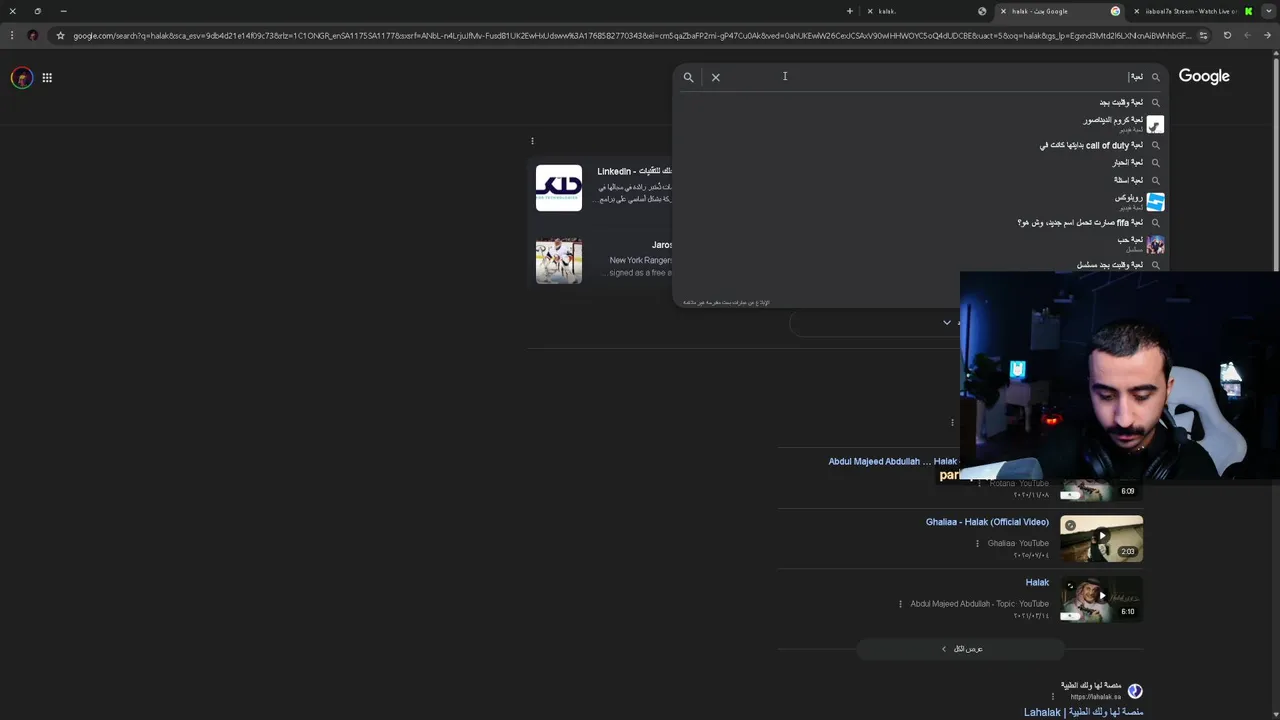Choose the Chrome dinosaur game suggestion thumbnail

click(1155, 124)
